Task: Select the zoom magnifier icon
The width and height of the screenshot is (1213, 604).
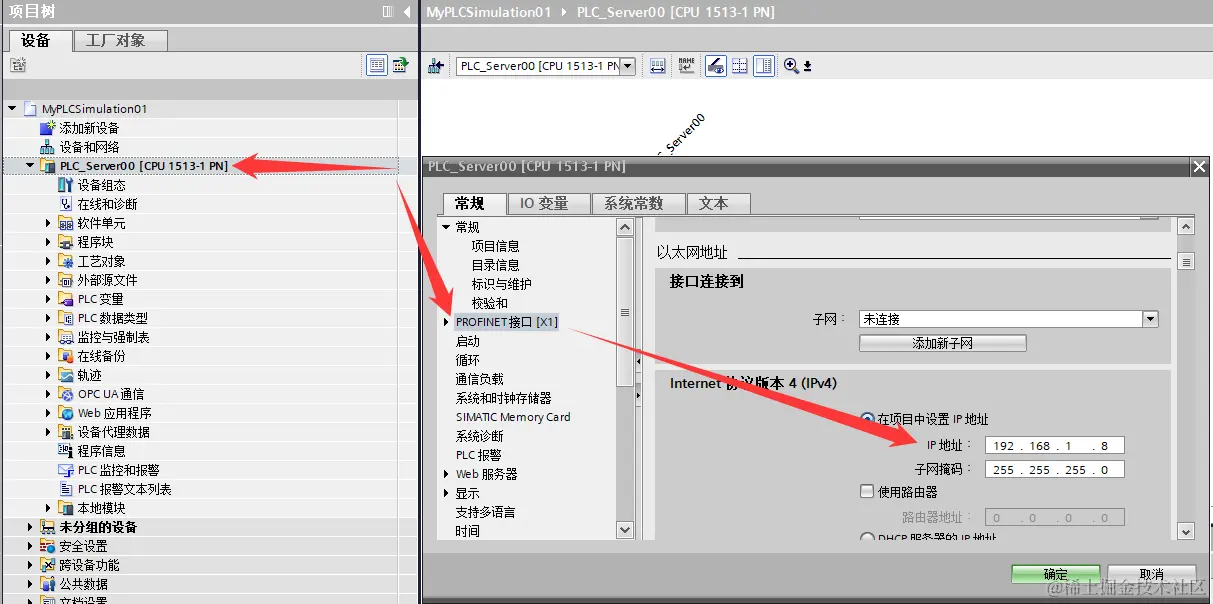Action: 792,66
